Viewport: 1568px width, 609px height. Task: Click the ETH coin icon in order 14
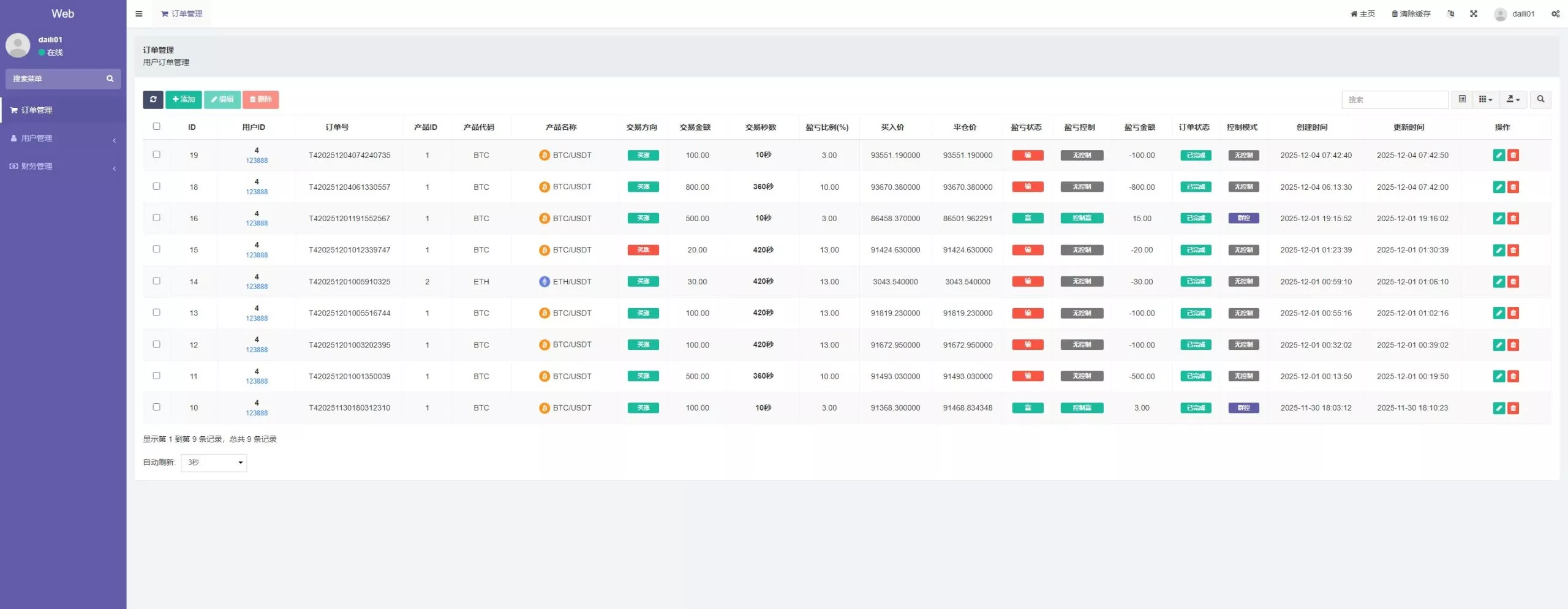[544, 282]
